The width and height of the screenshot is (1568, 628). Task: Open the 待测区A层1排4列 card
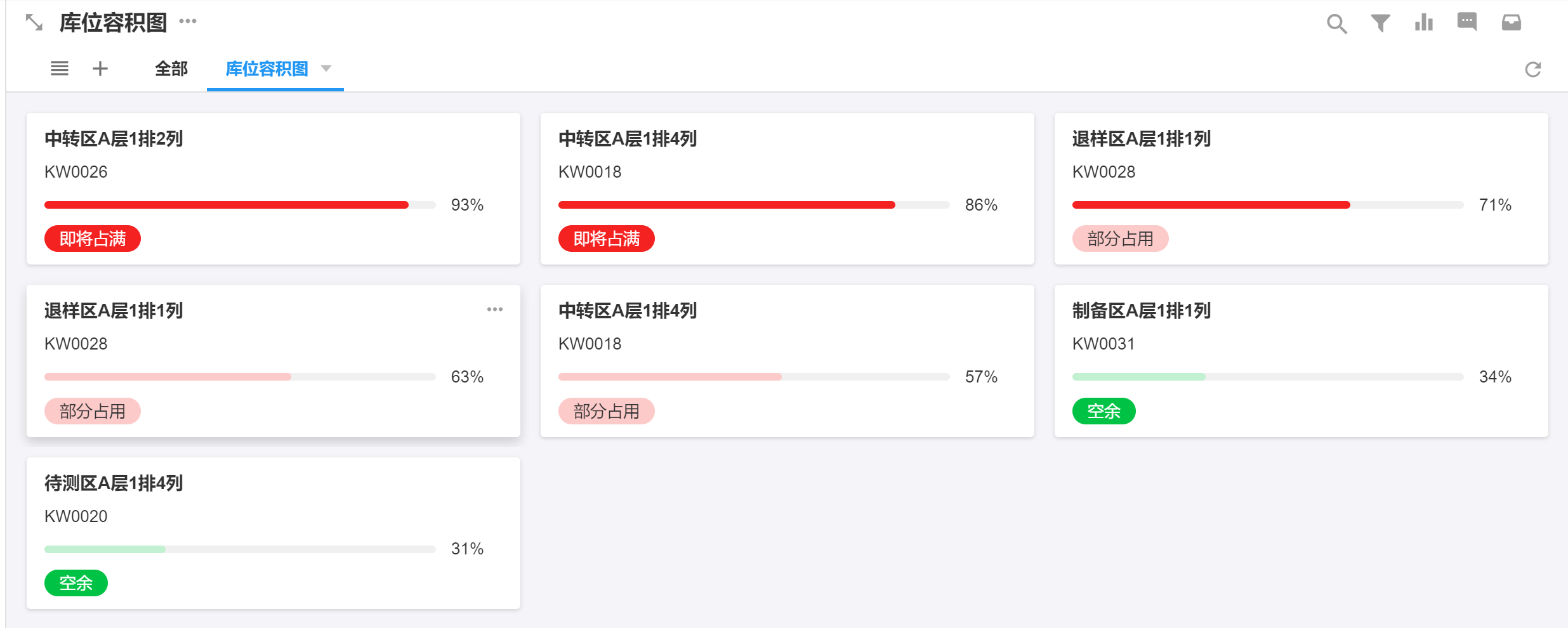point(273,533)
